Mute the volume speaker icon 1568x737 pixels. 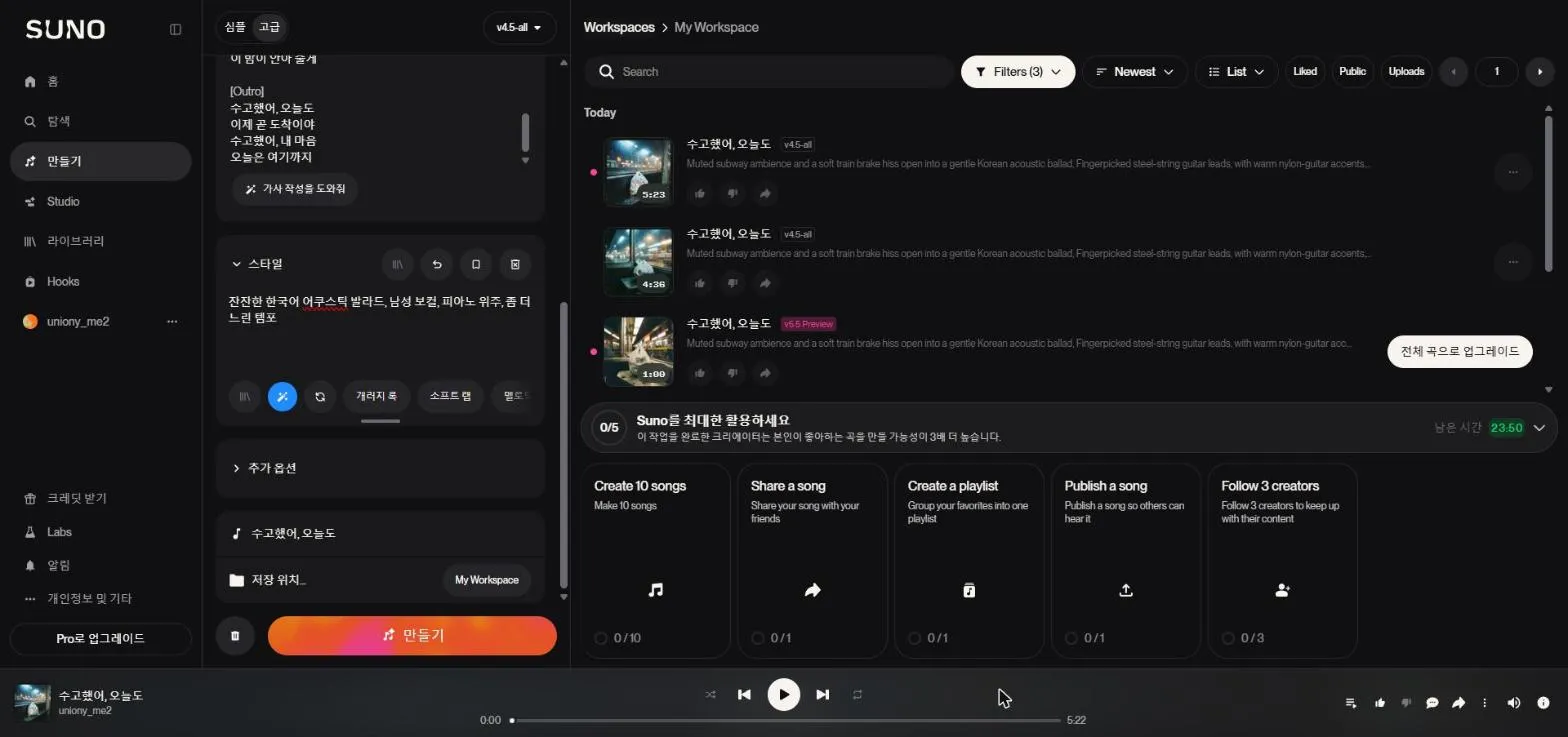point(1513,703)
